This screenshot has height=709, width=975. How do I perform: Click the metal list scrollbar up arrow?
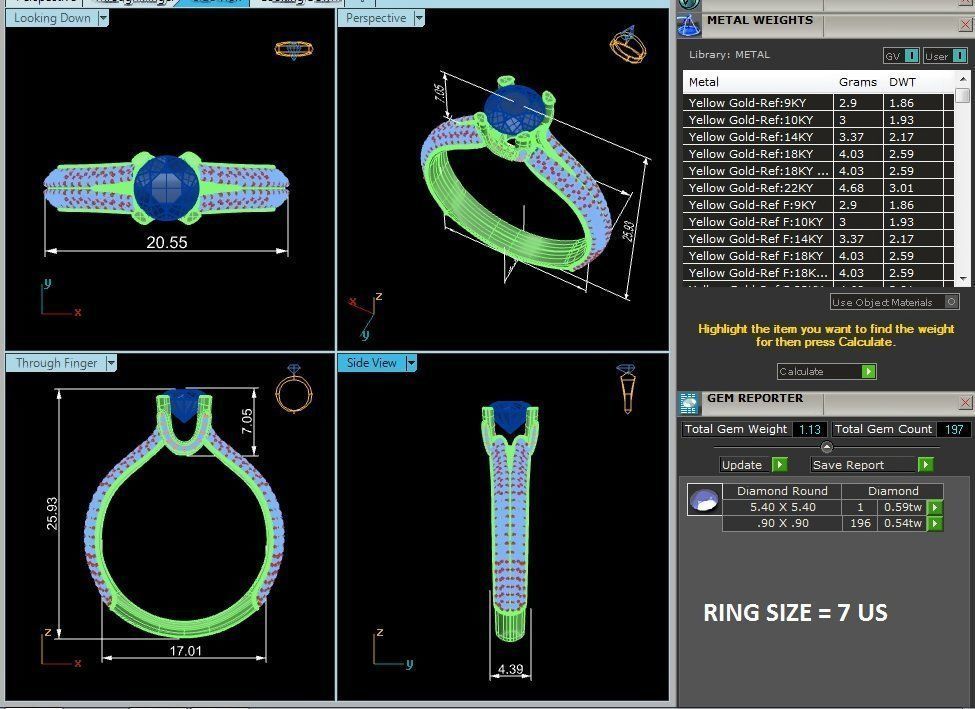coord(963,78)
